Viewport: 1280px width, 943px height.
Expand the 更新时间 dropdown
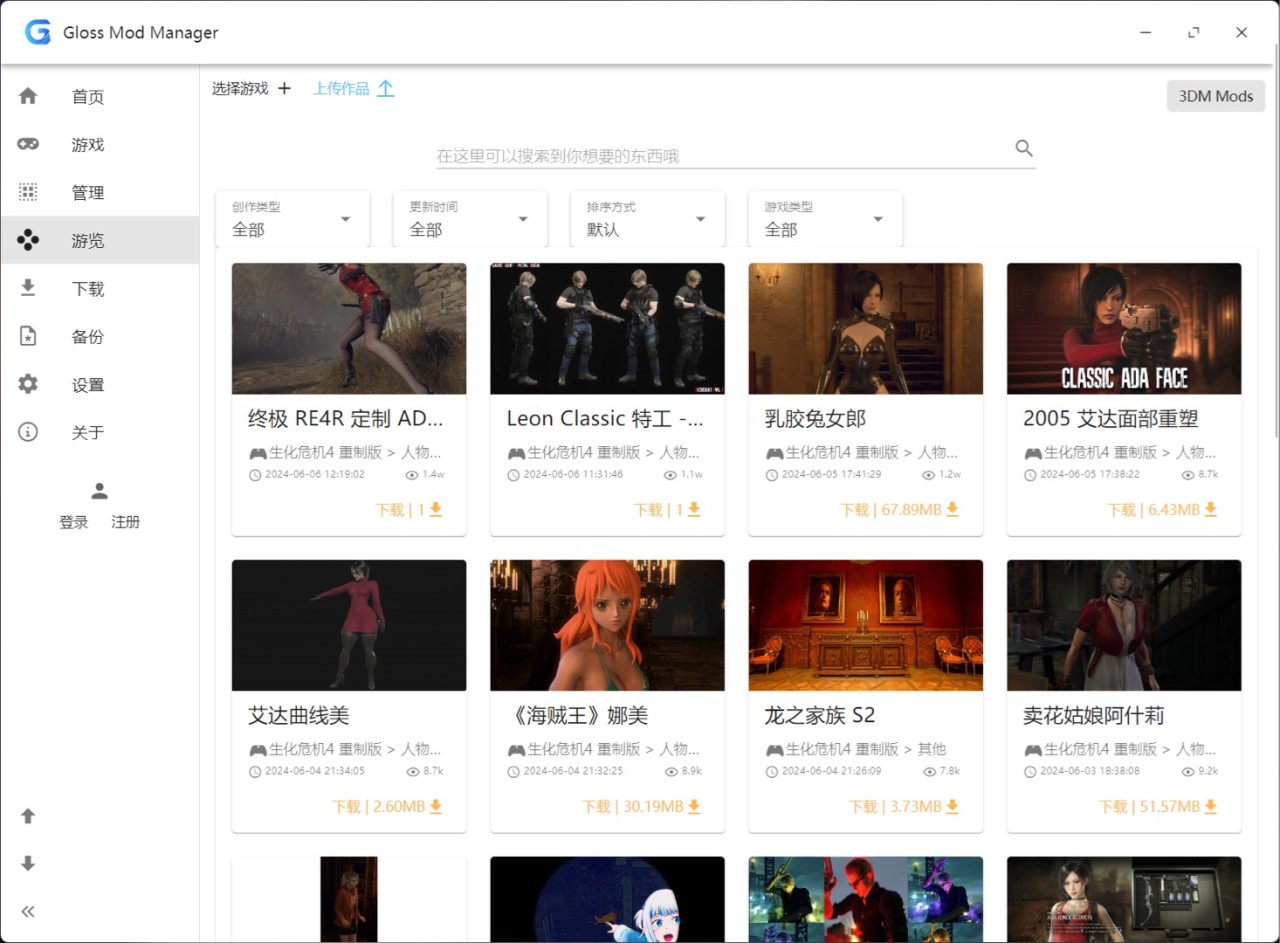[470, 219]
